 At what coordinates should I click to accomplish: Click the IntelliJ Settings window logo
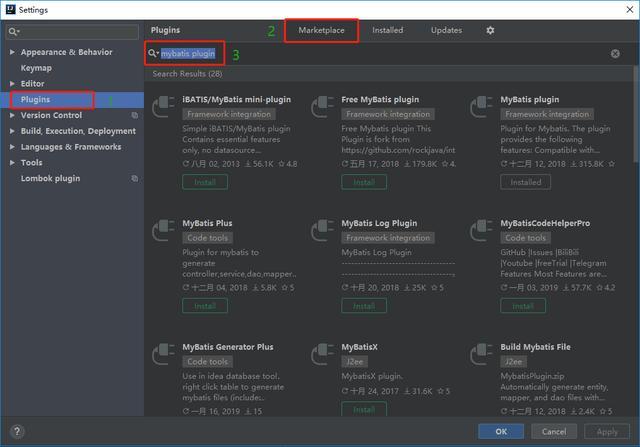click(11, 9)
